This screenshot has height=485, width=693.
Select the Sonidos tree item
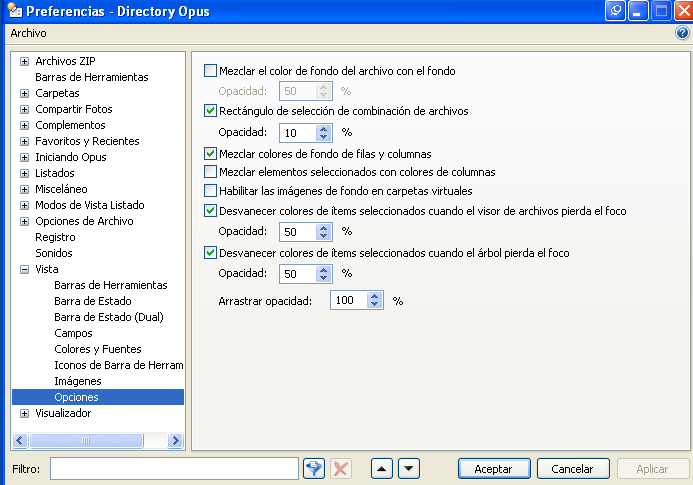[x=53, y=253]
